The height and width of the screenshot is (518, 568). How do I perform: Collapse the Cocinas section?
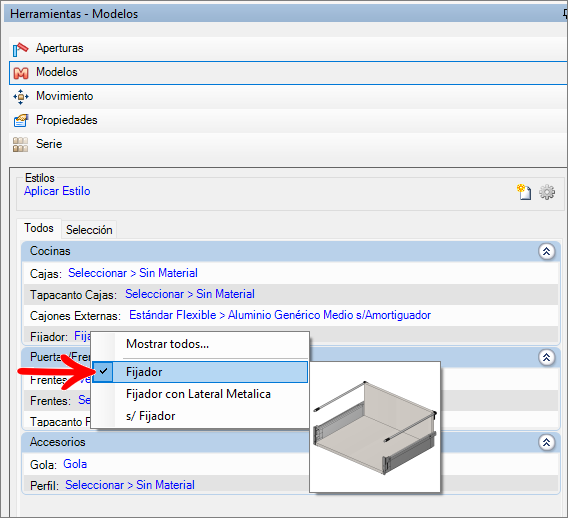(546, 251)
